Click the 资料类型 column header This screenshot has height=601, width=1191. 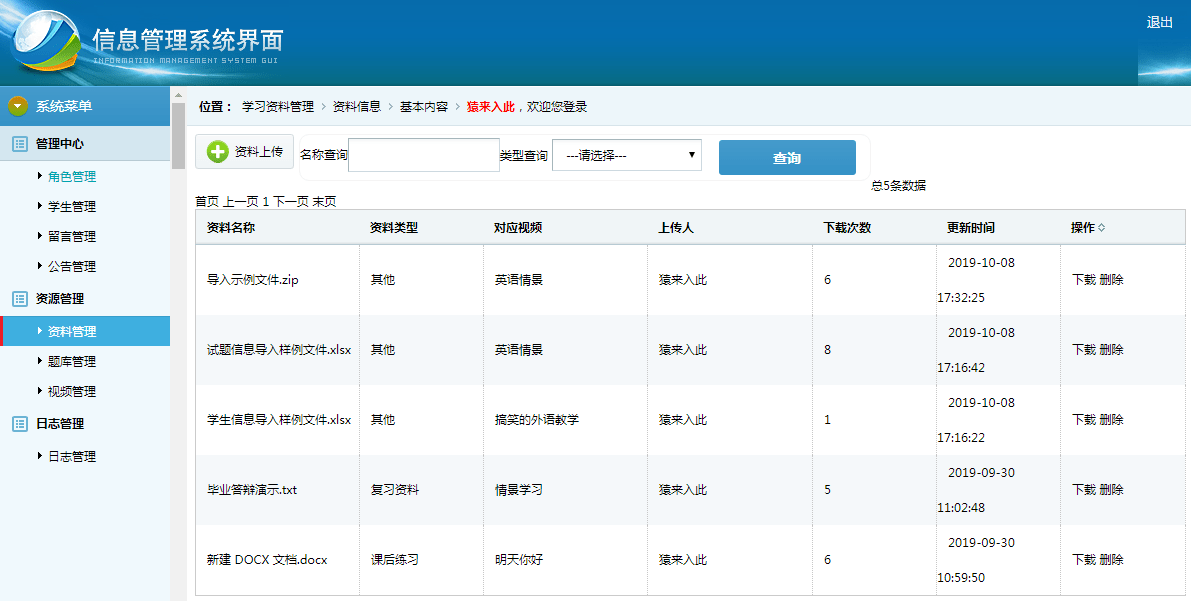[394, 227]
